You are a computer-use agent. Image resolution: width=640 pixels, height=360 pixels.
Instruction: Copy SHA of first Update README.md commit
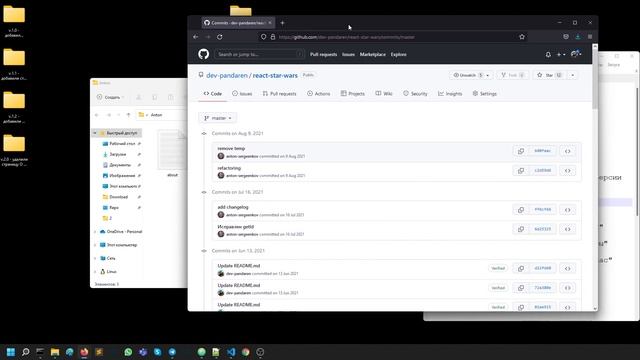click(x=521, y=269)
